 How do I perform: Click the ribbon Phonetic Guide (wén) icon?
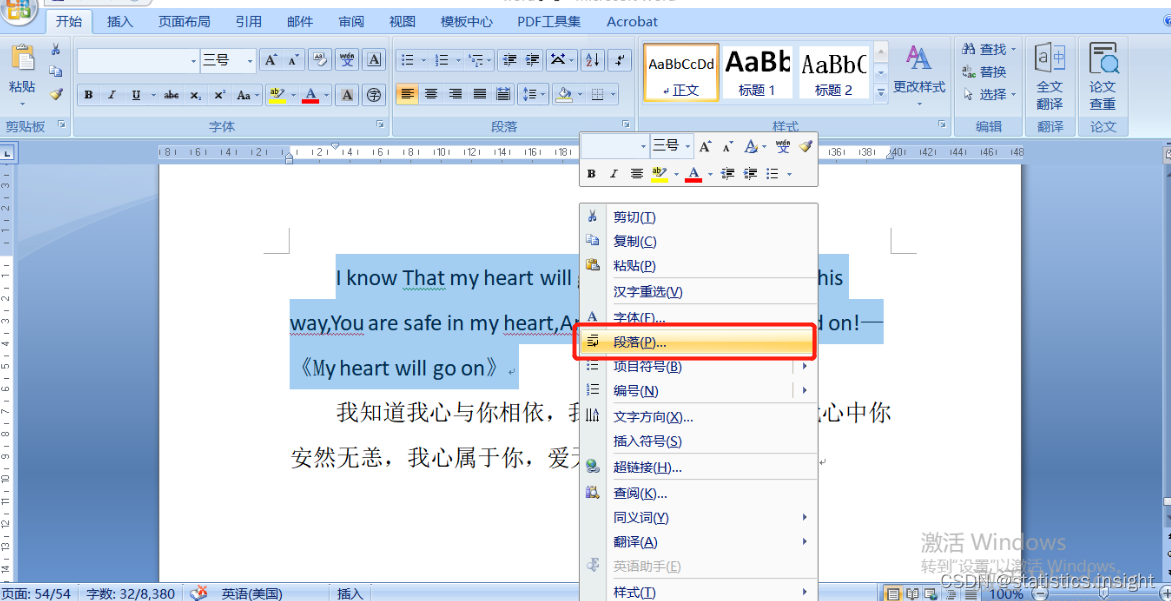tap(347, 60)
